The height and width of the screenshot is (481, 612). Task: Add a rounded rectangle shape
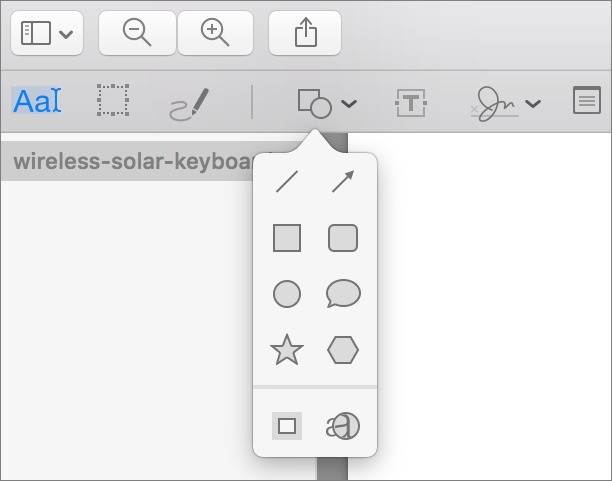343,238
